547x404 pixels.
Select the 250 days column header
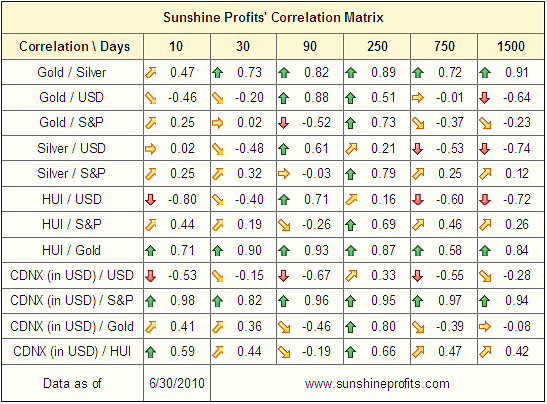click(377, 46)
